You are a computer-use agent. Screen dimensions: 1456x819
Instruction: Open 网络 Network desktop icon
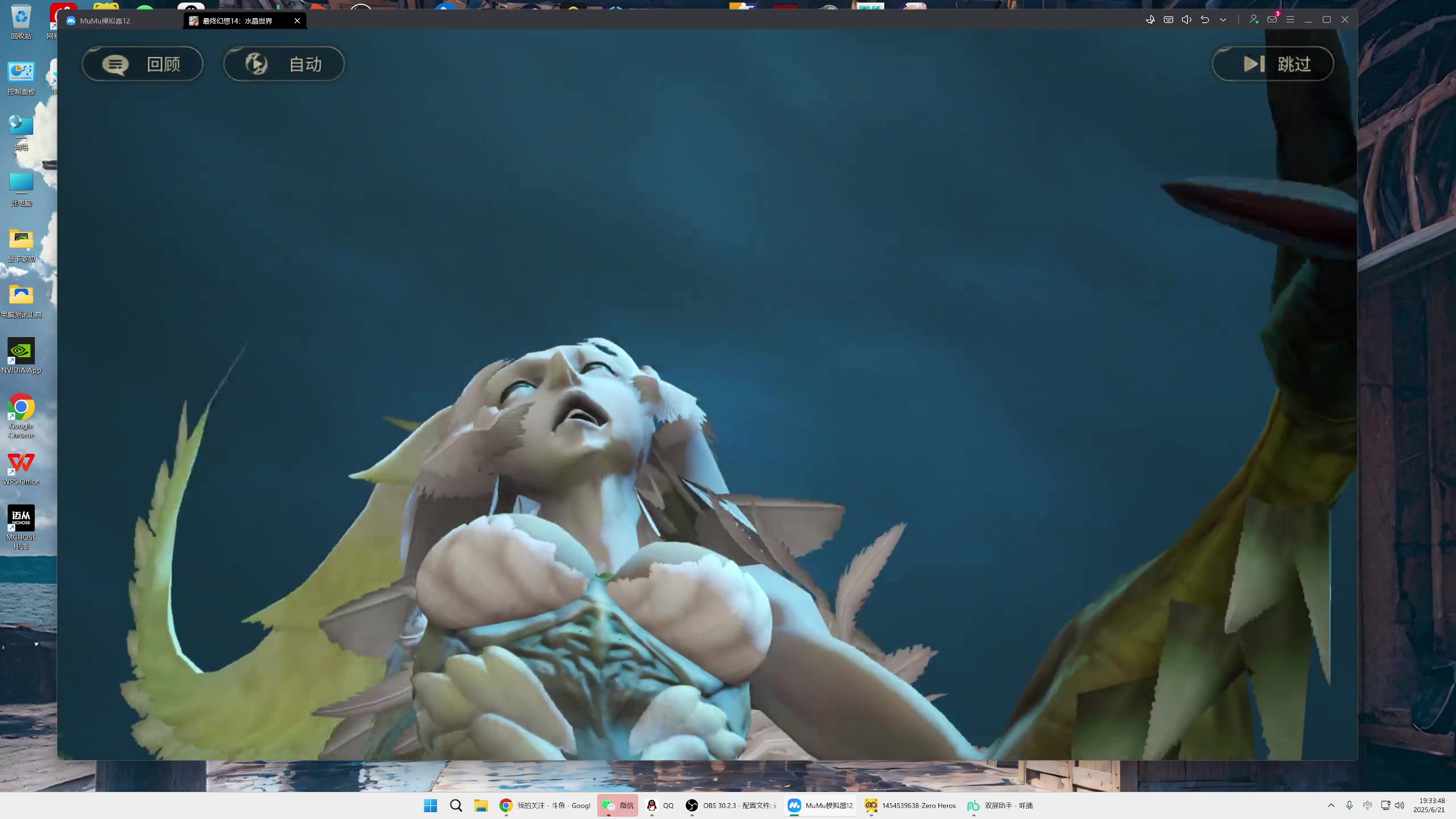pos(21,134)
